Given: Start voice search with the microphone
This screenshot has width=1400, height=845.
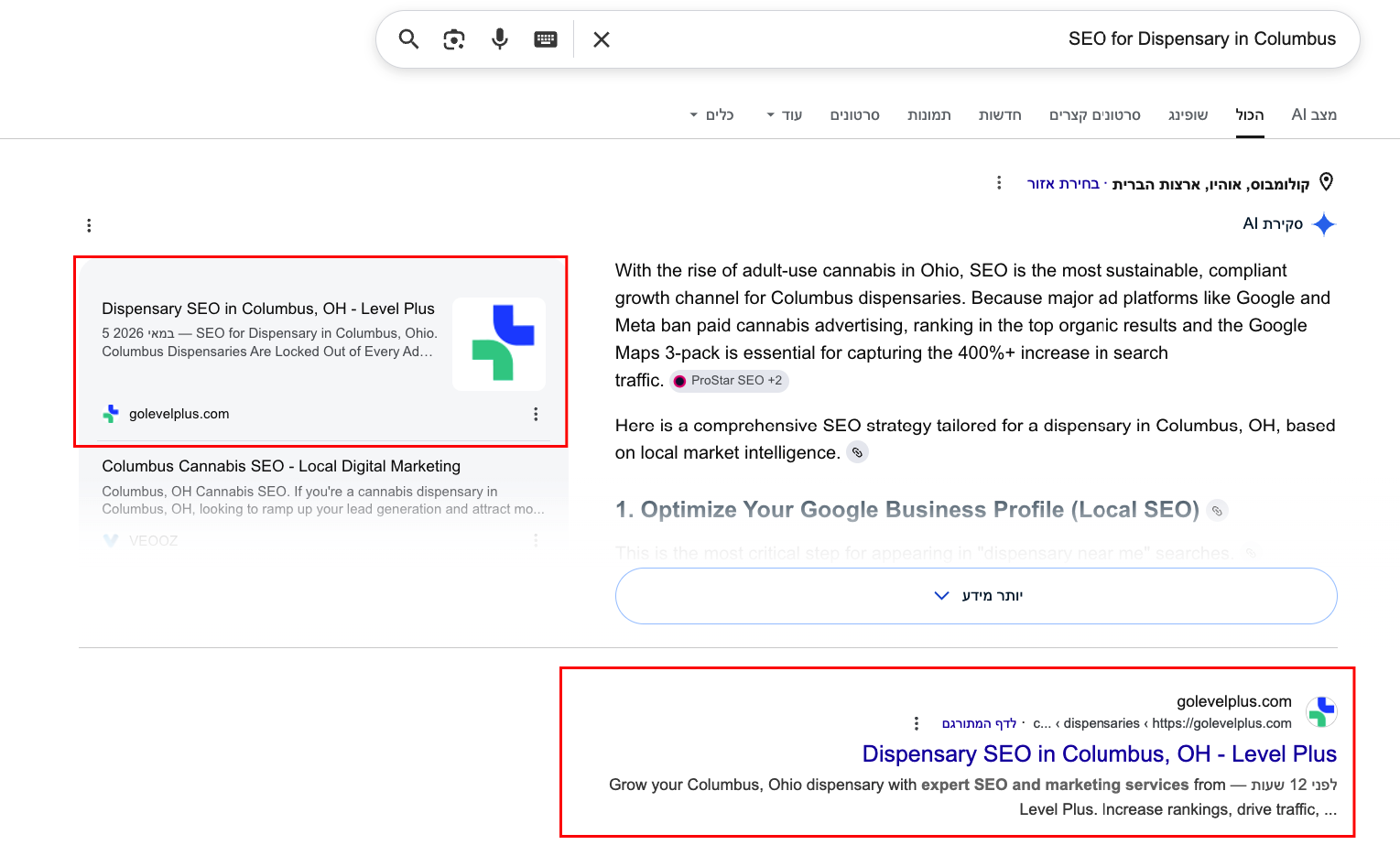Looking at the screenshot, I should [500, 39].
